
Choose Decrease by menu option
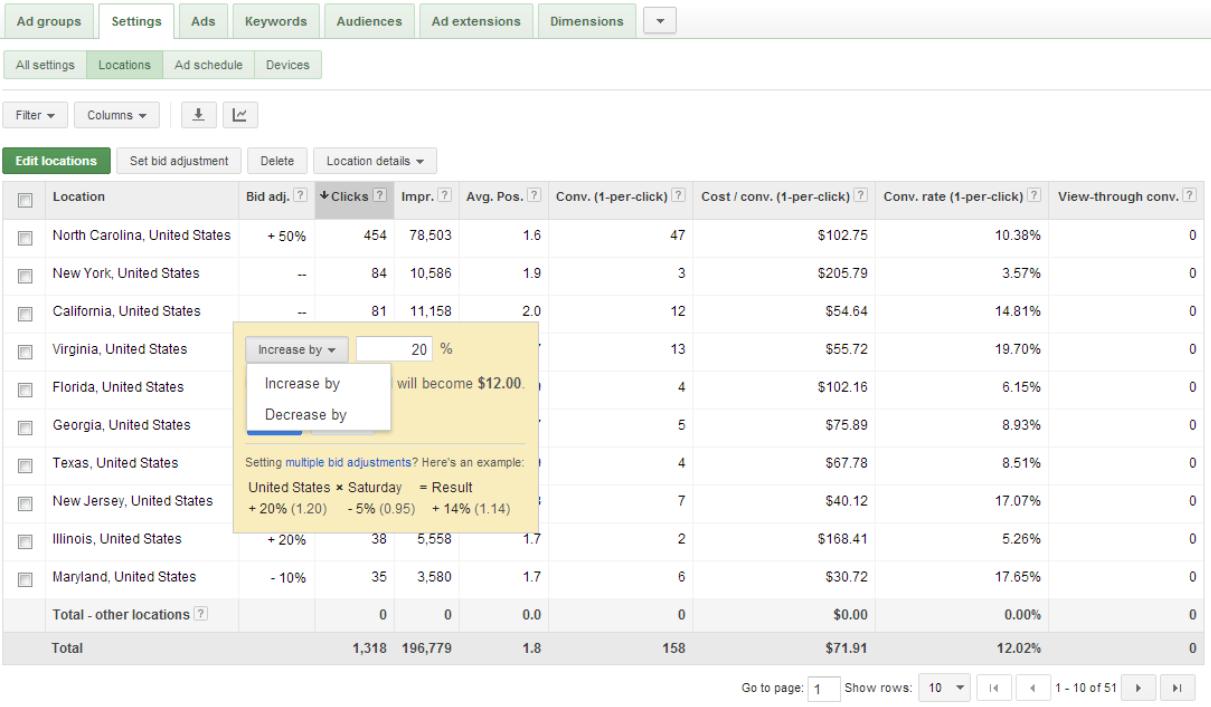305,414
